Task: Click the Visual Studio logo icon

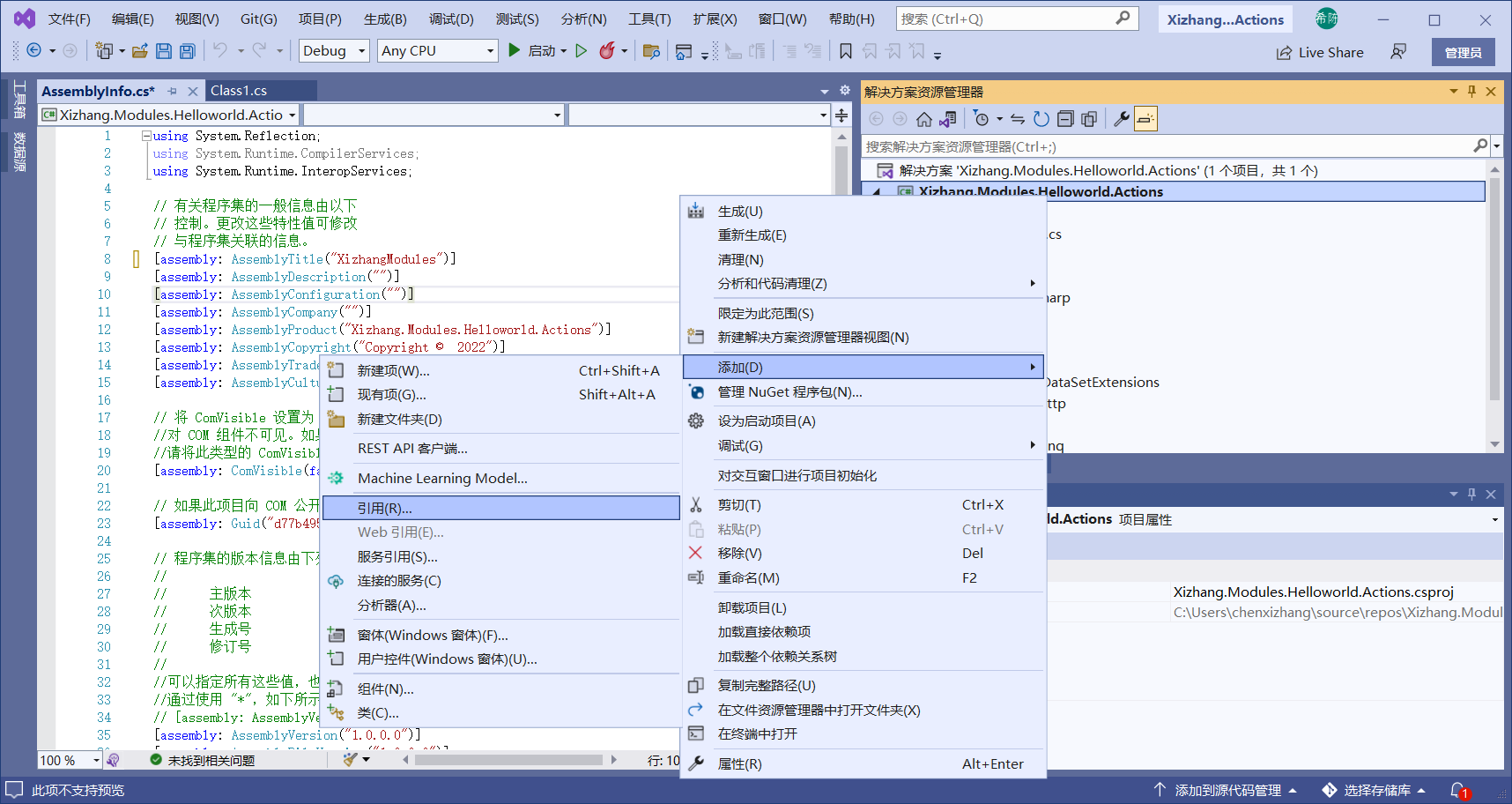Action: point(25,19)
